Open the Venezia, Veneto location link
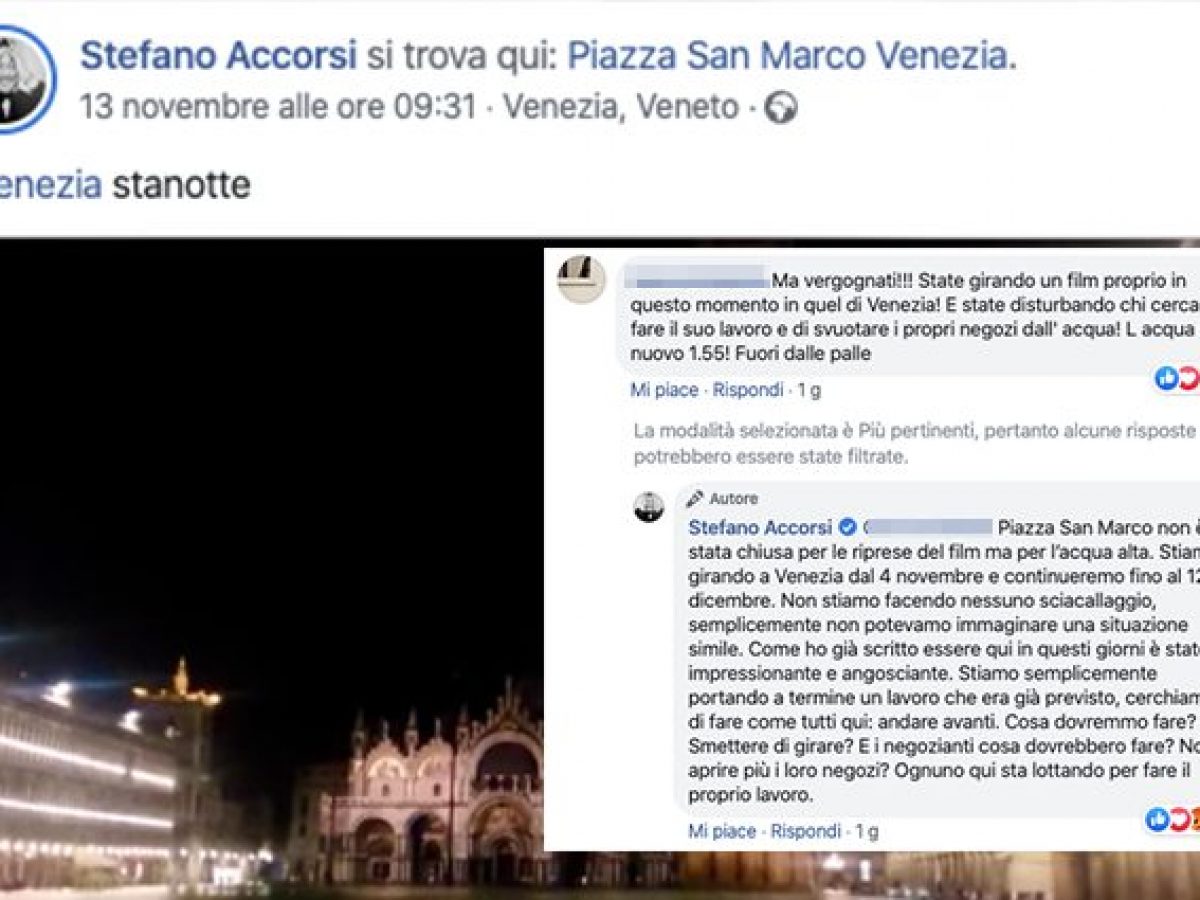Image resolution: width=1200 pixels, height=900 pixels. (x=620, y=108)
